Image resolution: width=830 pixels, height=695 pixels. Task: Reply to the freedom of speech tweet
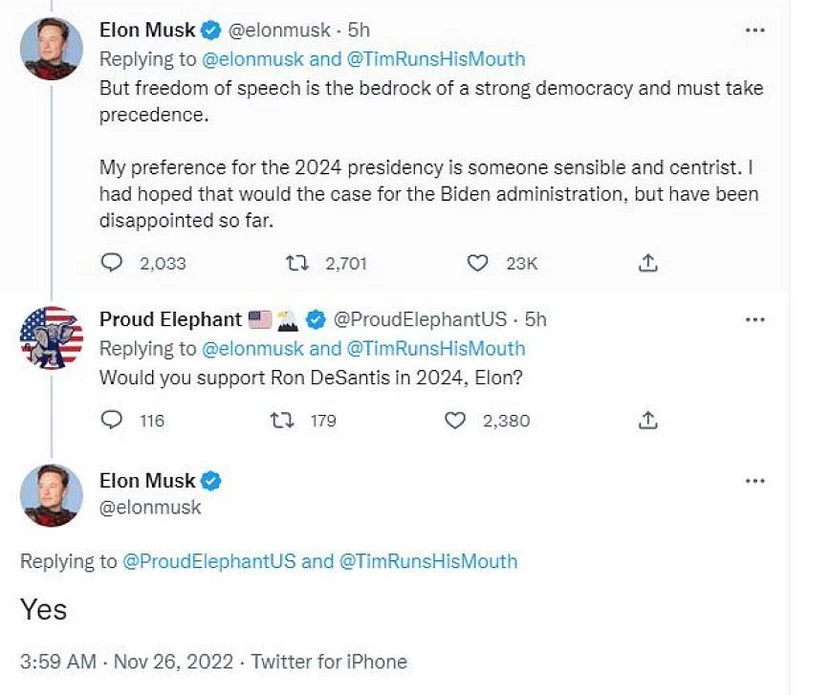click(113, 264)
